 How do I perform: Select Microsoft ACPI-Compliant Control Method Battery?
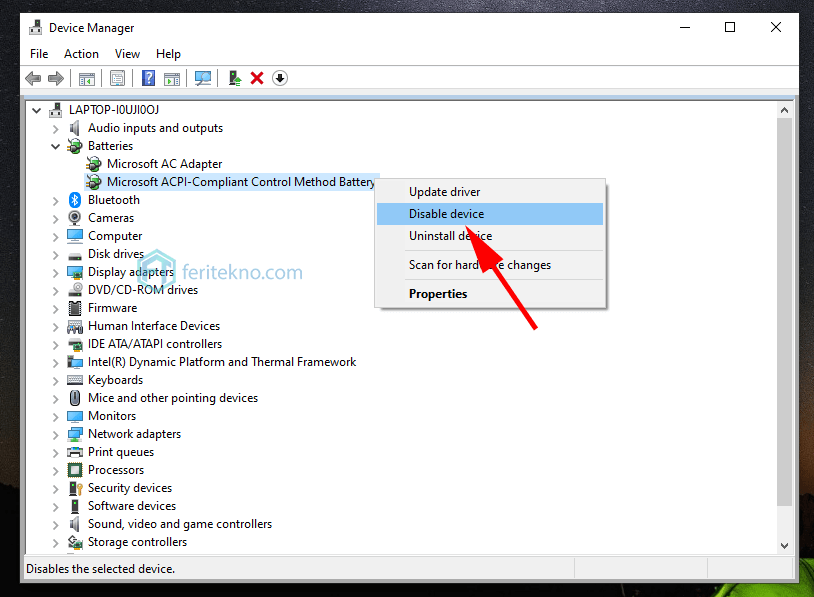pos(241,182)
